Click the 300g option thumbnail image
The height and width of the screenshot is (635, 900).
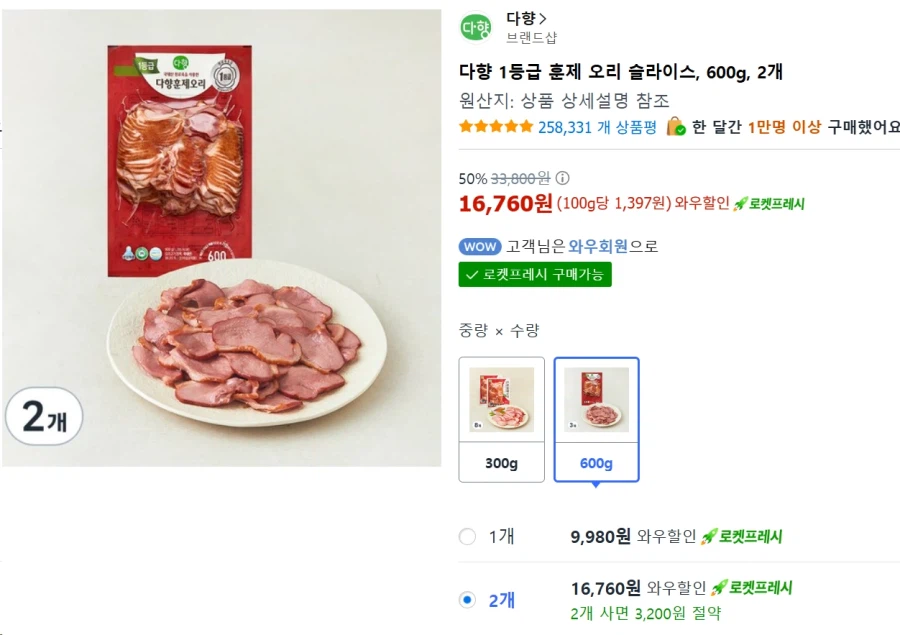click(x=501, y=401)
